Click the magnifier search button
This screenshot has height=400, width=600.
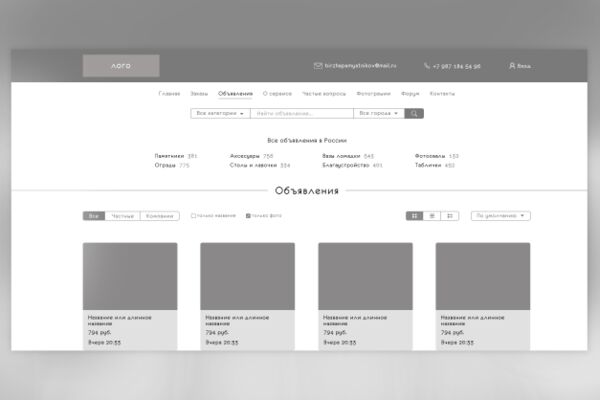[414, 114]
